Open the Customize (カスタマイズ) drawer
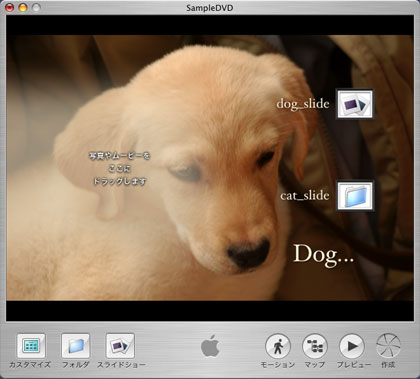This screenshot has width=420, height=379. [31, 346]
